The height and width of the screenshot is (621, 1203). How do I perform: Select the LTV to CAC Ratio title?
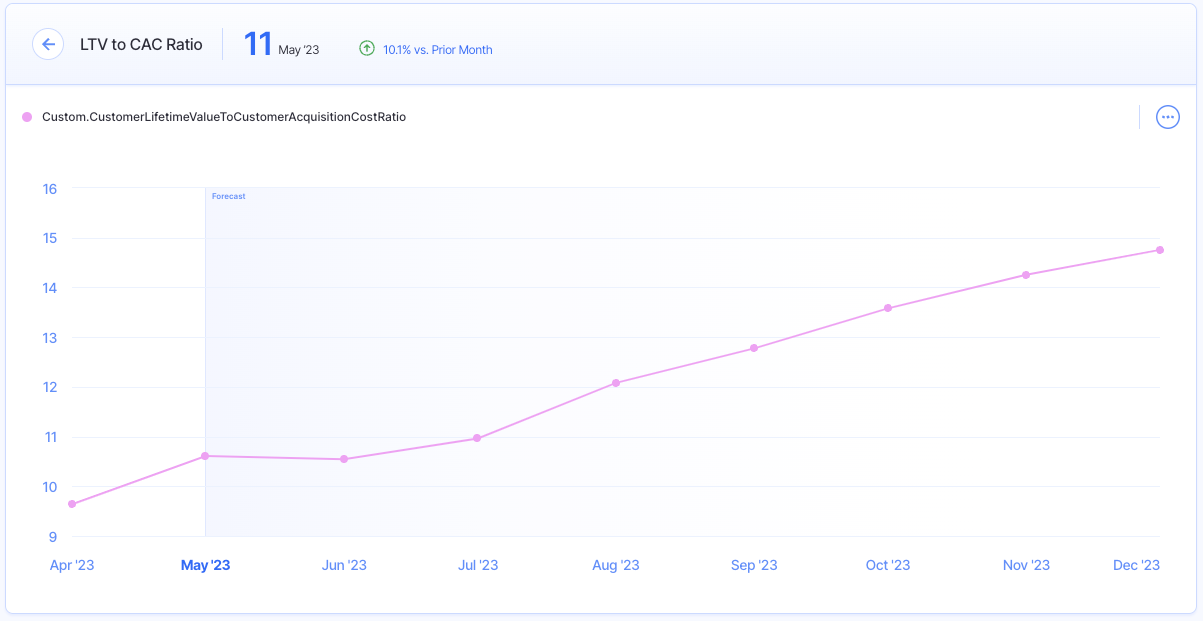click(141, 44)
